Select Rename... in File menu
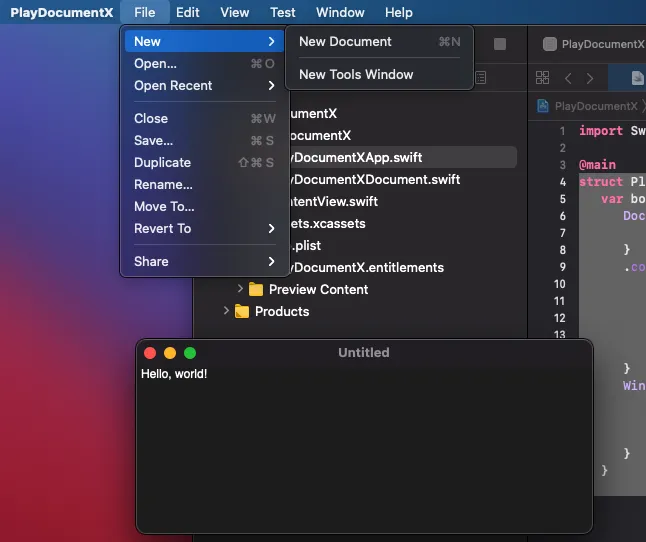646x542 pixels. click(204, 185)
